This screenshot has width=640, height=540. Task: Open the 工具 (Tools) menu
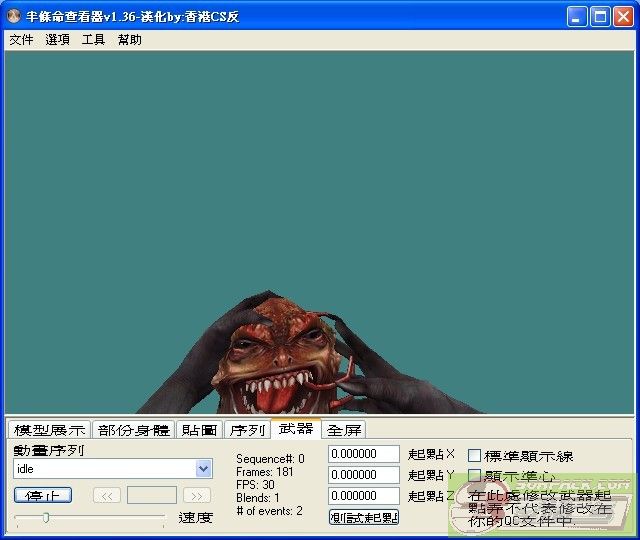tap(93, 40)
